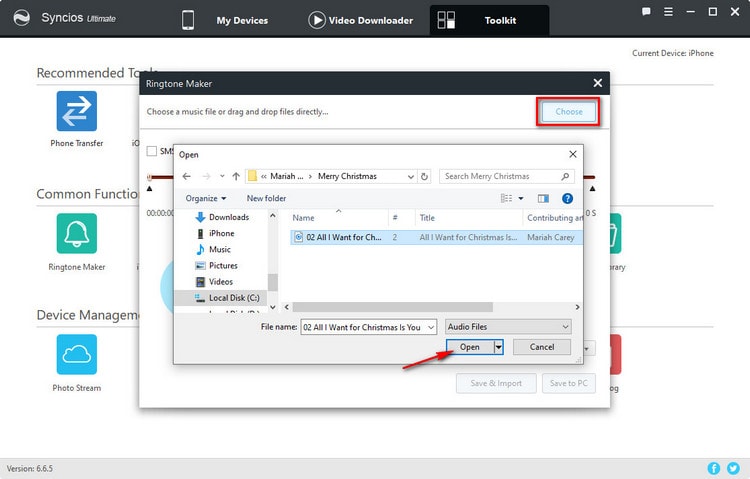
Task: Click the horizontal scrollbar in file list
Action: click(393, 307)
